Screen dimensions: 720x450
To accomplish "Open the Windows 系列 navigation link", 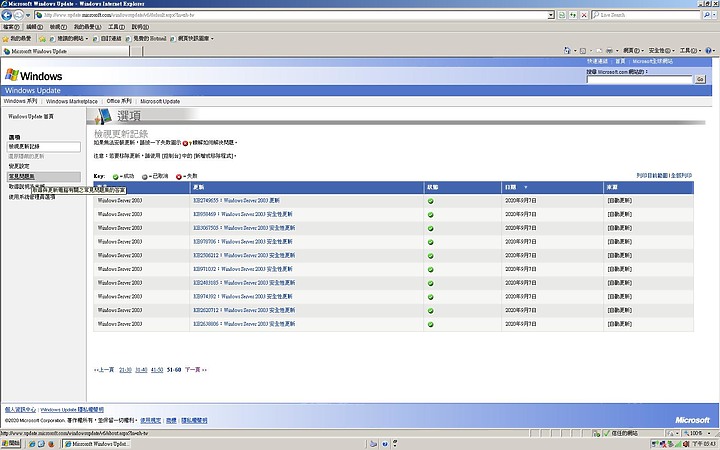I will click(x=20, y=101).
